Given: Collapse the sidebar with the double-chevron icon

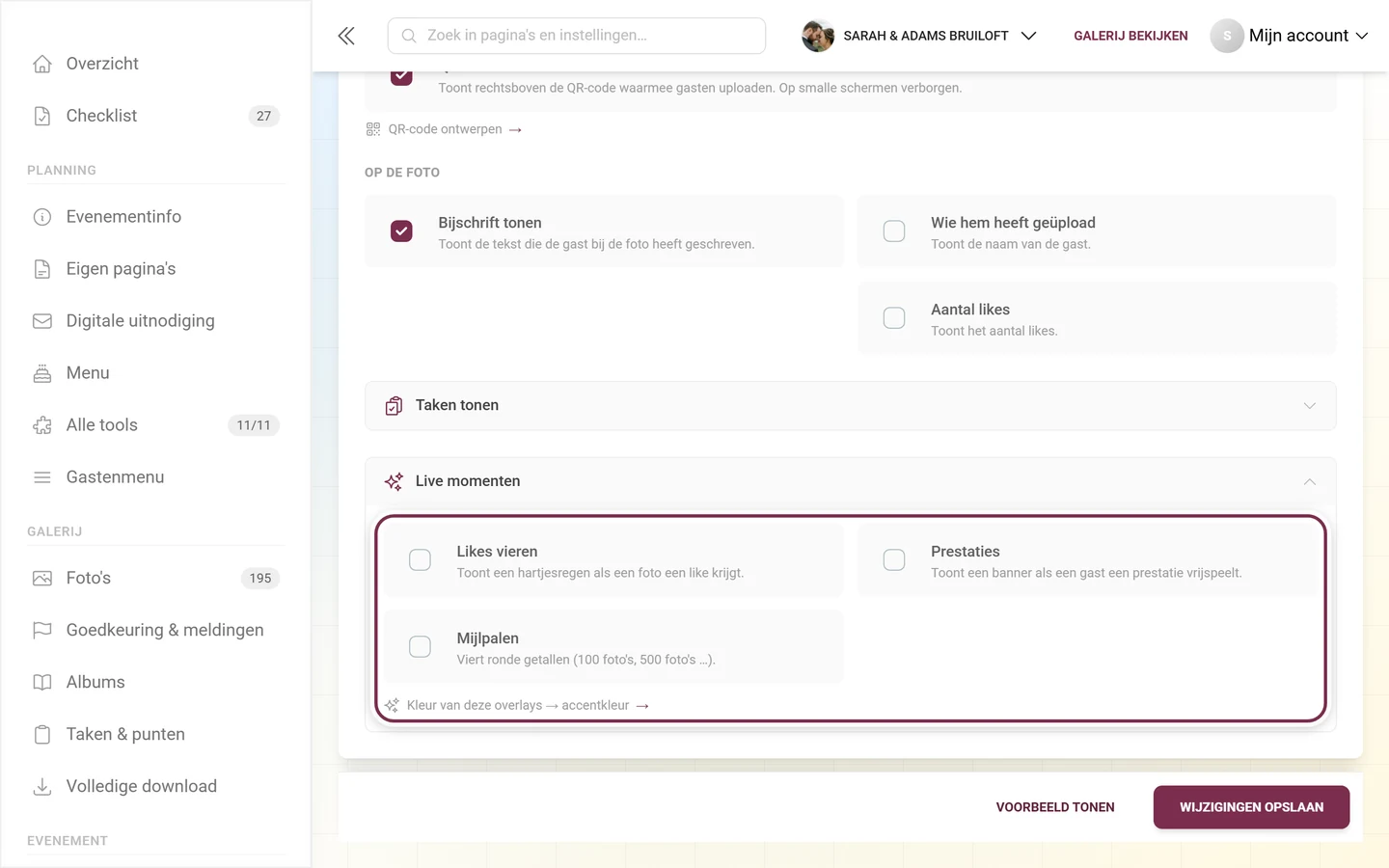Looking at the screenshot, I should pyautogui.click(x=346, y=36).
